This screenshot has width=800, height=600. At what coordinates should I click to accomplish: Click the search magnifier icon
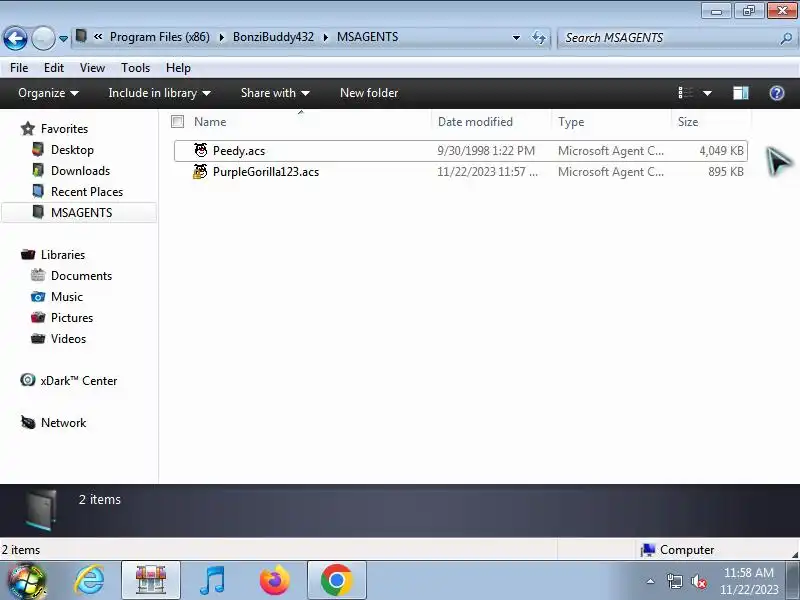(x=786, y=38)
